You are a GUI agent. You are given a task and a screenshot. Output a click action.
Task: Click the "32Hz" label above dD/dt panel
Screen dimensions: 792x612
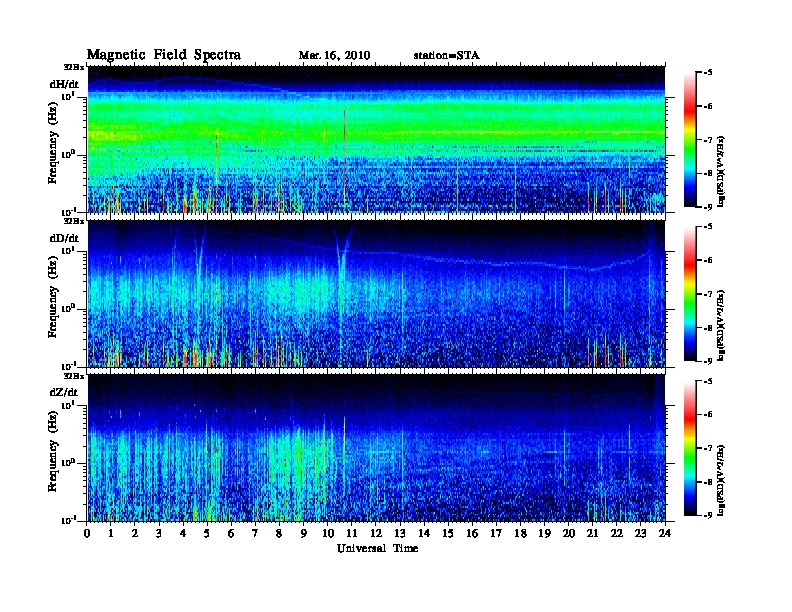click(x=73, y=221)
